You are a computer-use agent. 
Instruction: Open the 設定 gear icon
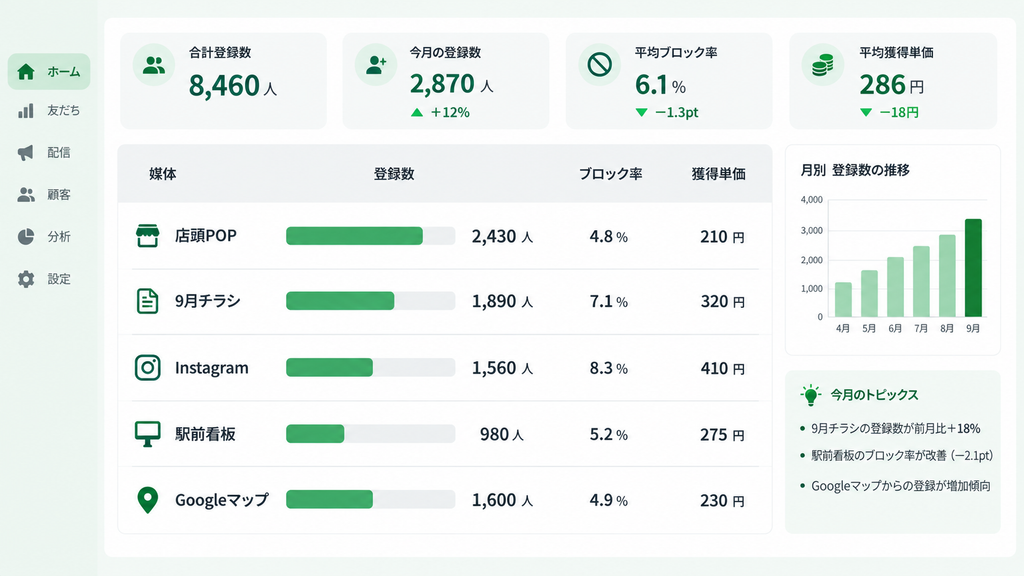tap(25, 279)
